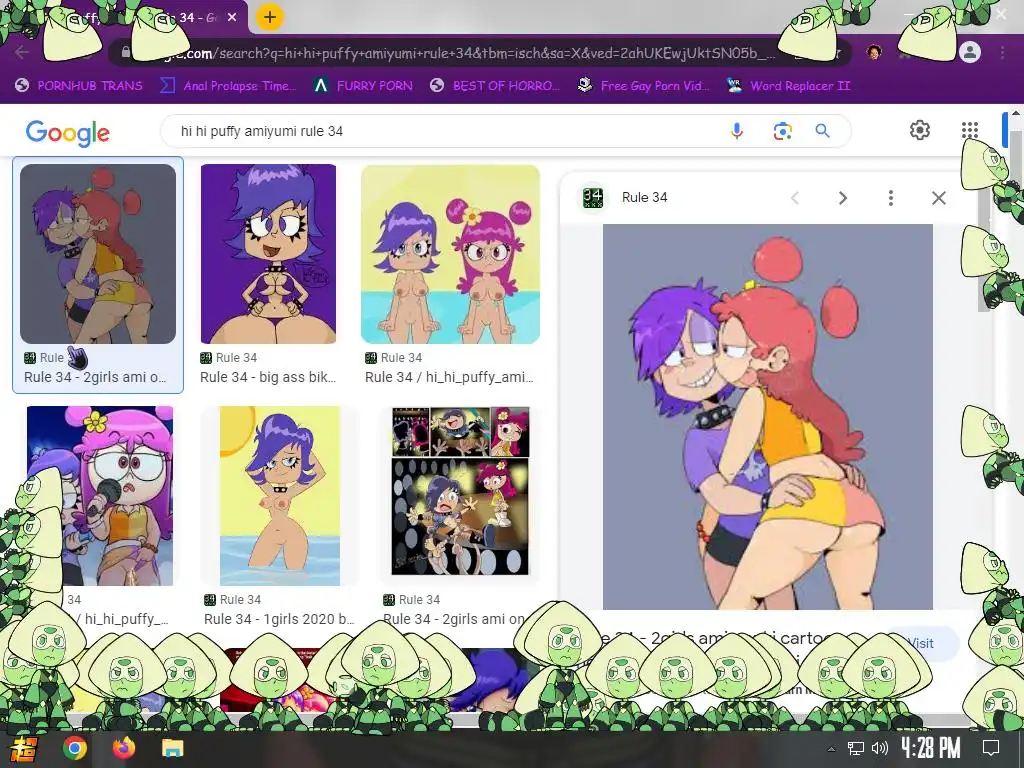Screen dimensions: 1024x768
Task: Open a new browser tab with plus button
Action: pos(270,17)
